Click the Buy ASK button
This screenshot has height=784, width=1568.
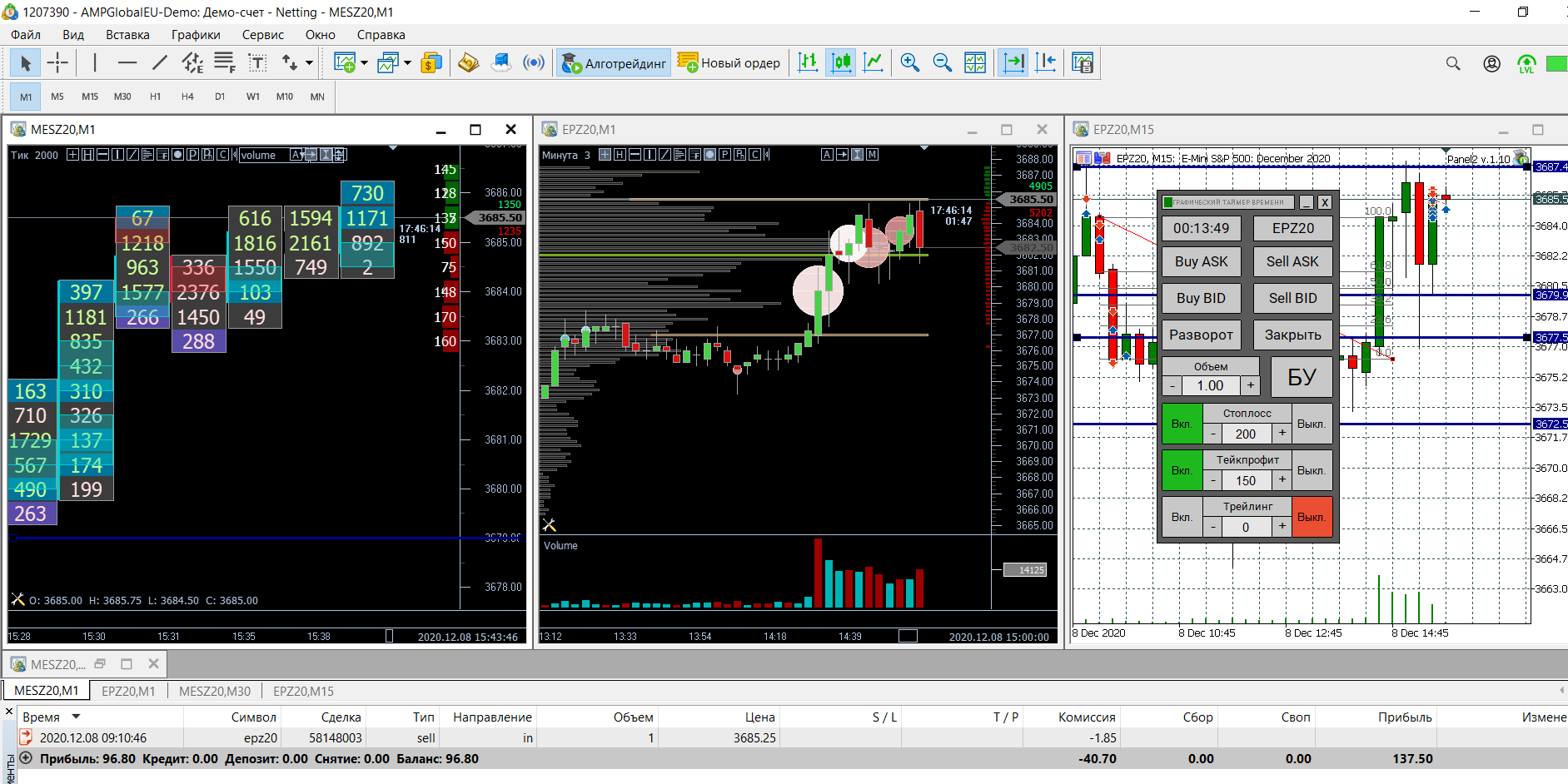click(x=1201, y=261)
